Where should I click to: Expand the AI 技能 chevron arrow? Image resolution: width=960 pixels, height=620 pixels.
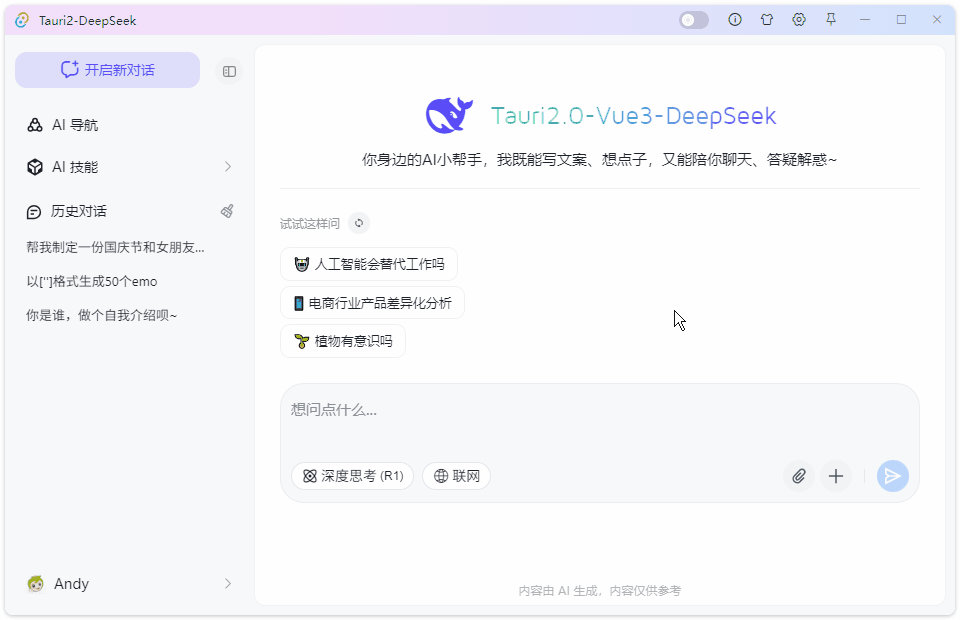click(228, 166)
